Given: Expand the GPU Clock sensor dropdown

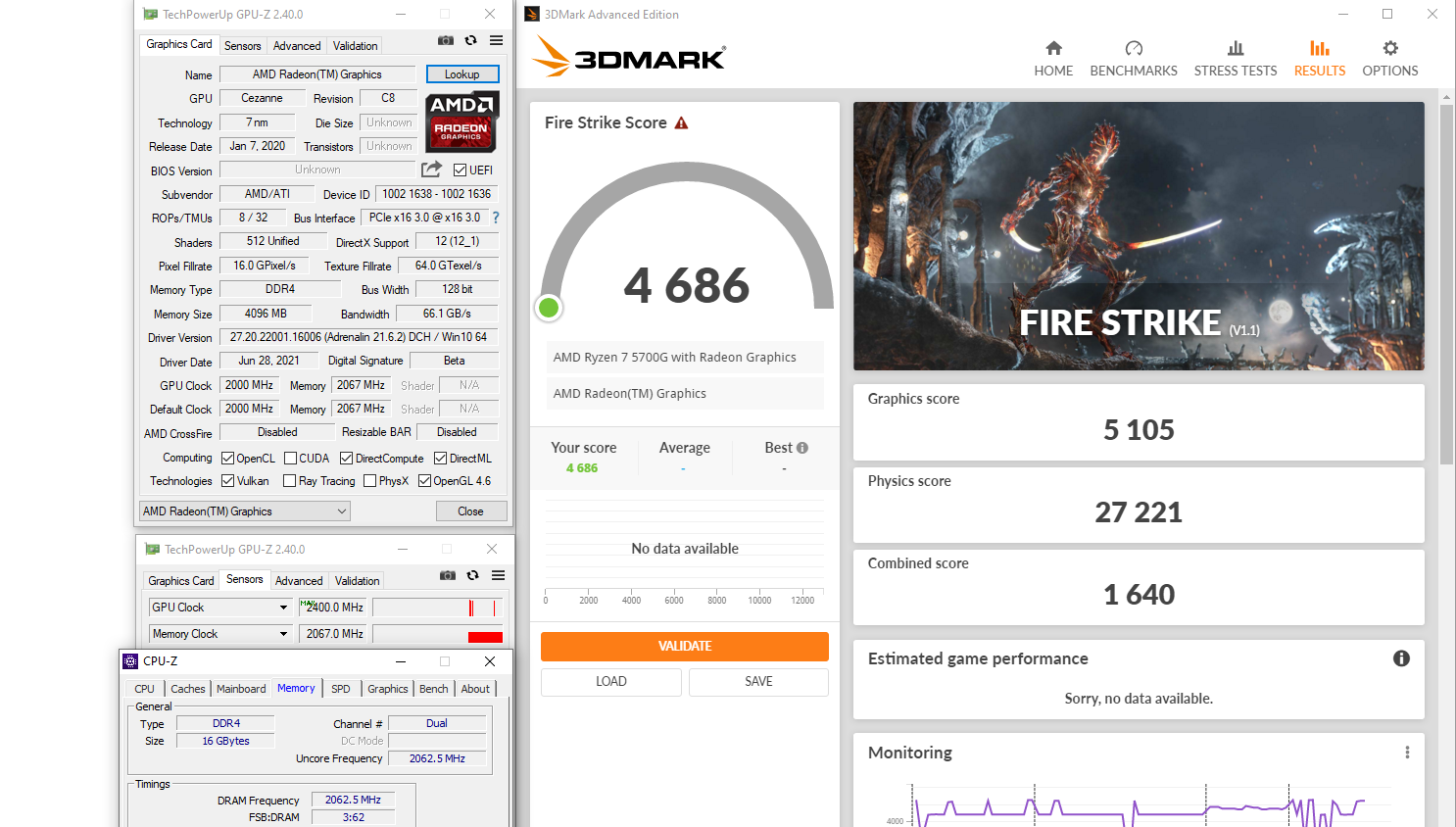Looking at the screenshot, I should click(x=283, y=608).
